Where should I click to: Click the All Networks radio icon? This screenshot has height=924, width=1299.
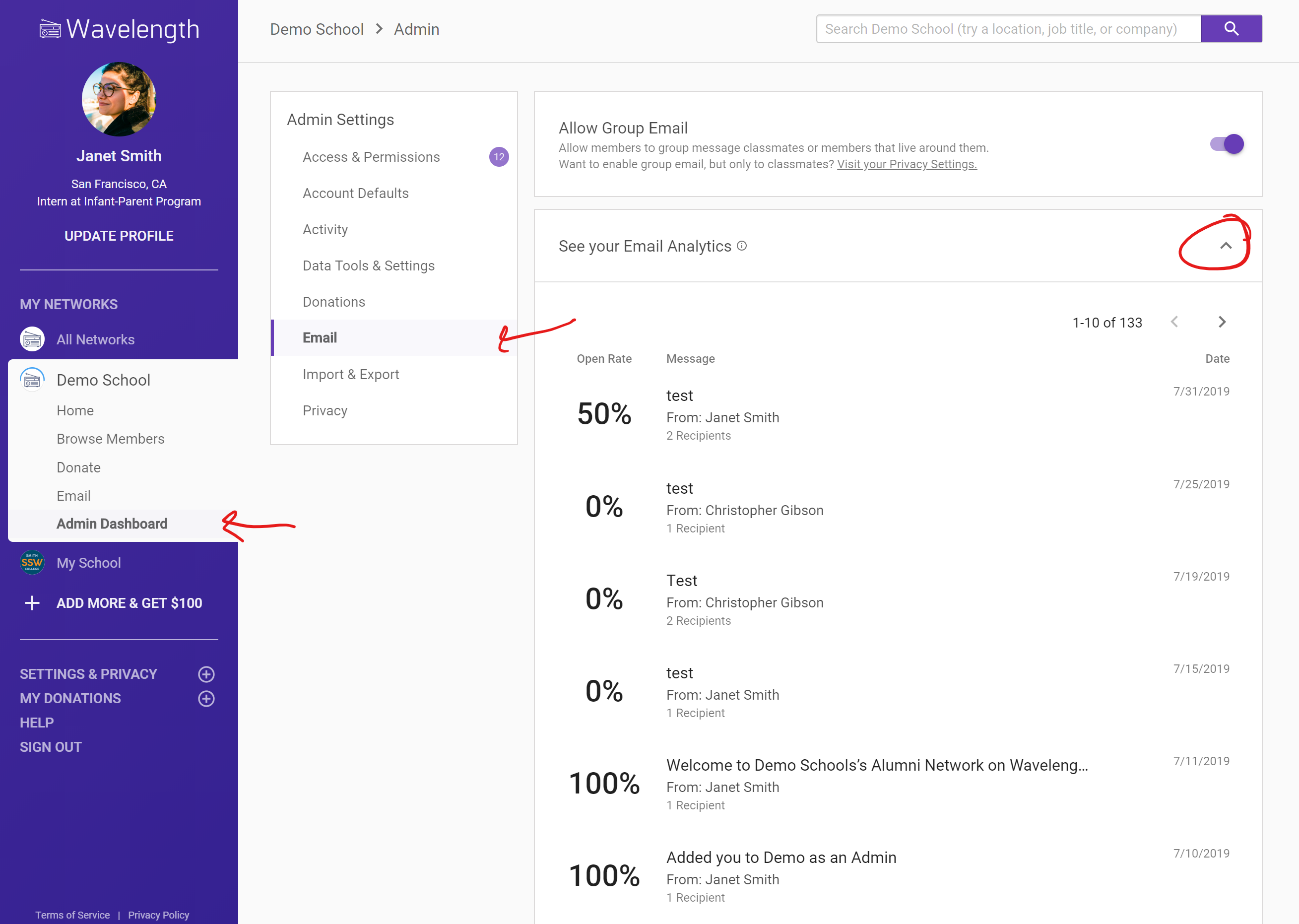coord(32,339)
